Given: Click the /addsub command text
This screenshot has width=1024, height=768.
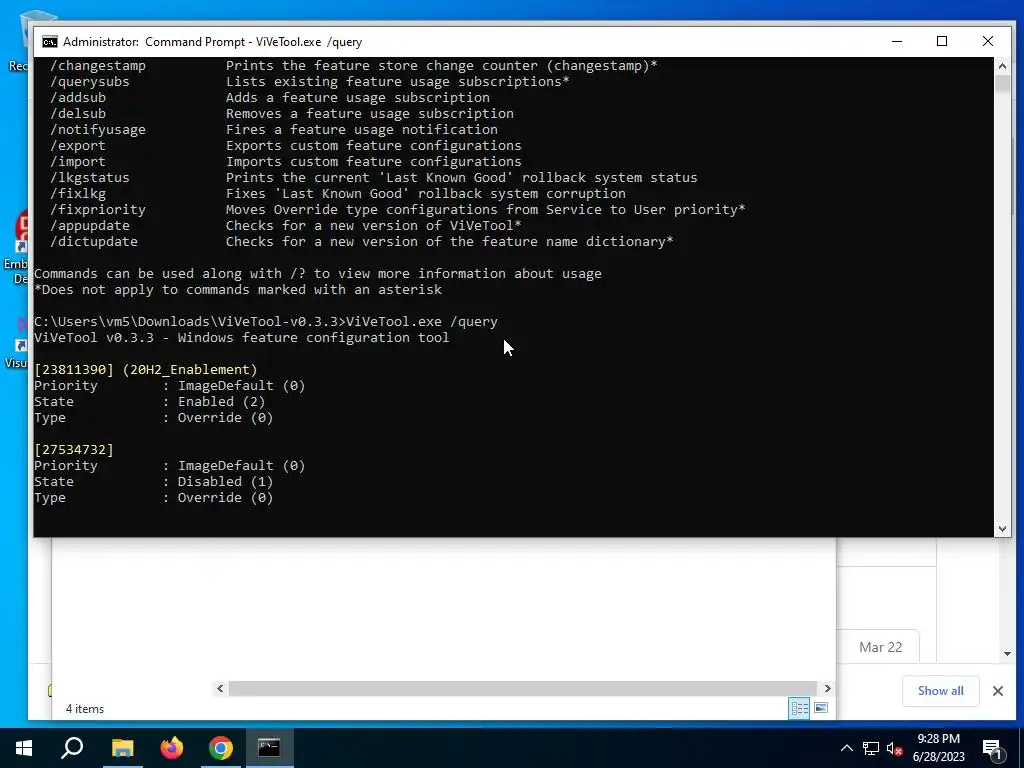Looking at the screenshot, I should (78, 98).
